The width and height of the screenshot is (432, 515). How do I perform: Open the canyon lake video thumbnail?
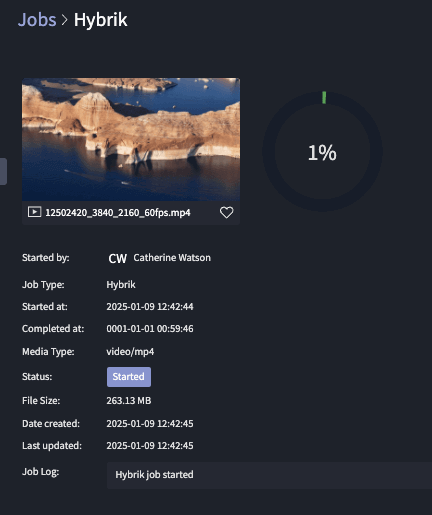click(x=131, y=139)
